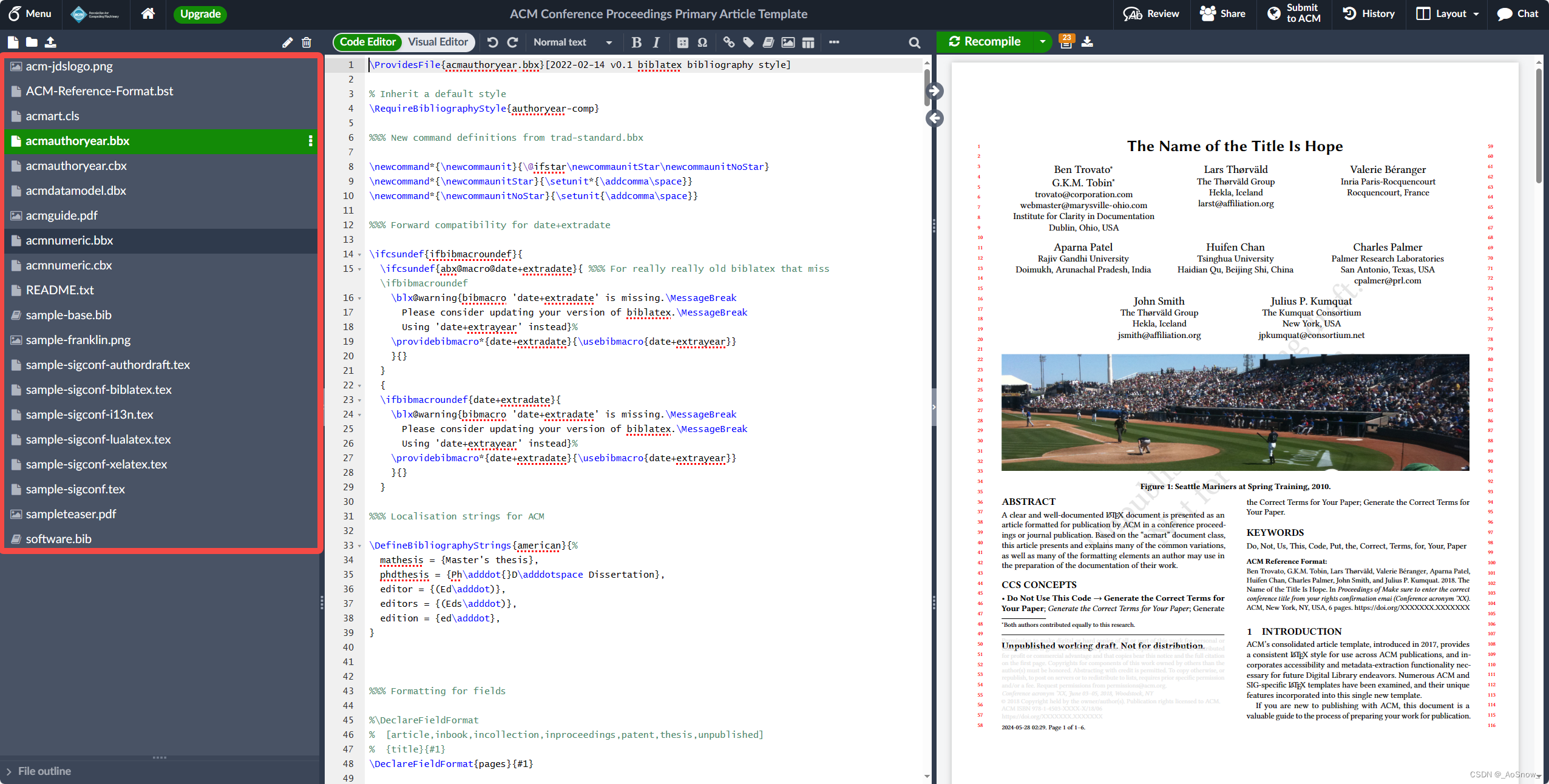Expand the File outline panel
The image size is (1549, 784).
point(38,771)
